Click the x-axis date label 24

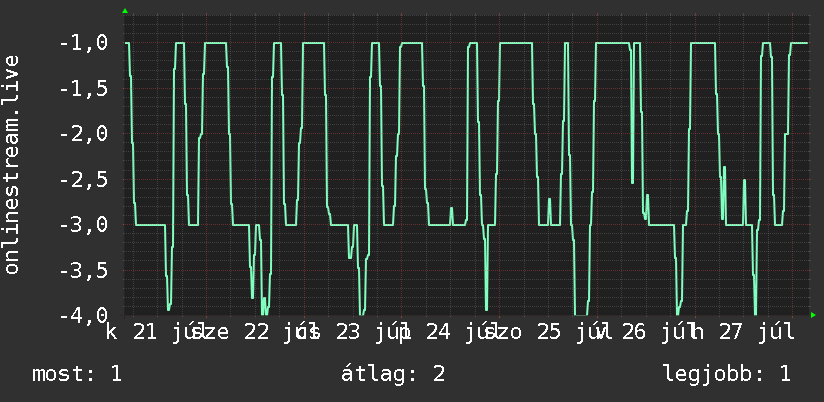click(438, 333)
